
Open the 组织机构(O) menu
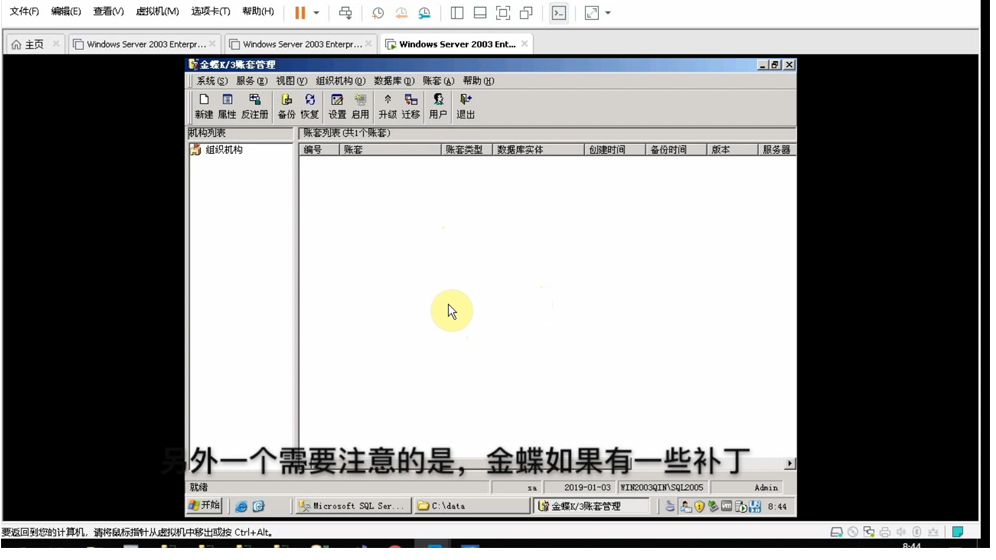pyautogui.click(x=340, y=81)
